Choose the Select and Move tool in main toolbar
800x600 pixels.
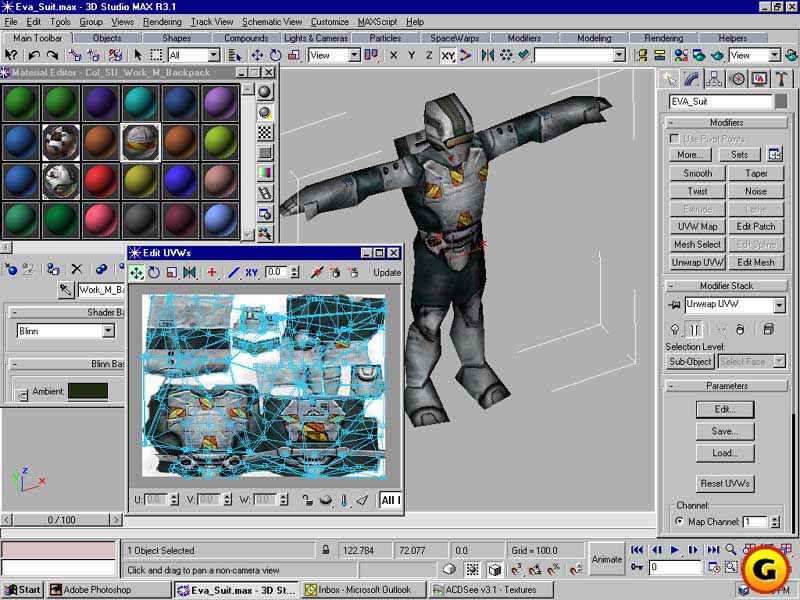(x=257, y=55)
